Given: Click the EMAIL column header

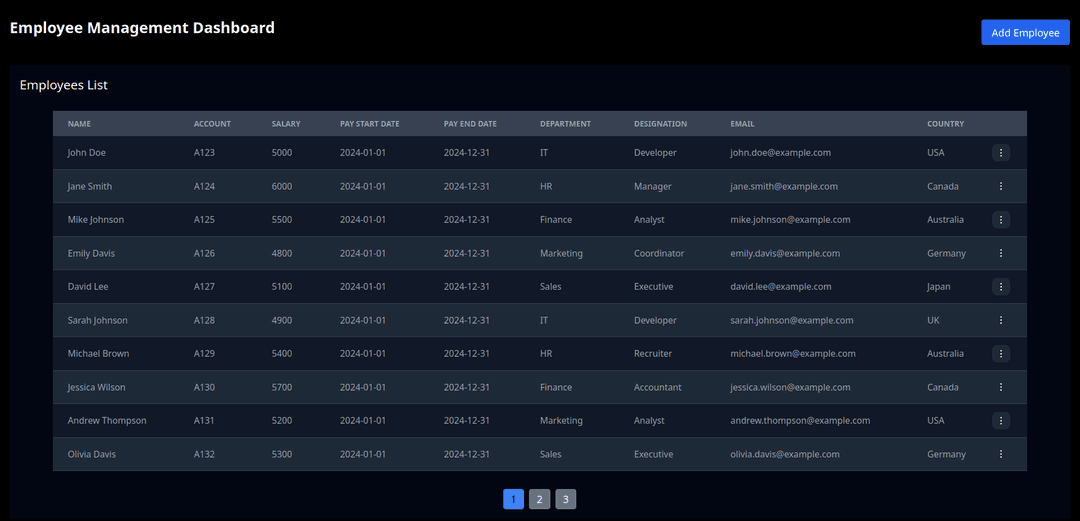Looking at the screenshot, I should (742, 124).
